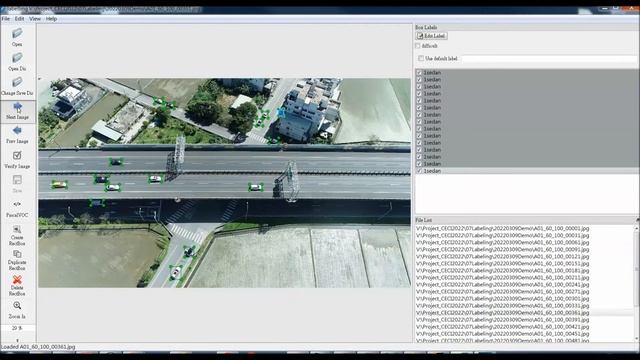
Task: Select file A01_60_100_00331.jpg in File List
Action: [502, 306]
